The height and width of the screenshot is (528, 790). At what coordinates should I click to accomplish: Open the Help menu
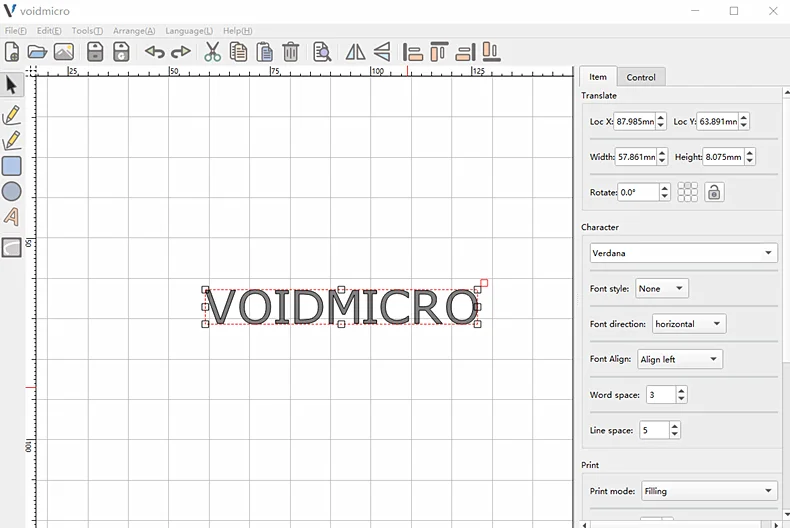(x=237, y=31)
